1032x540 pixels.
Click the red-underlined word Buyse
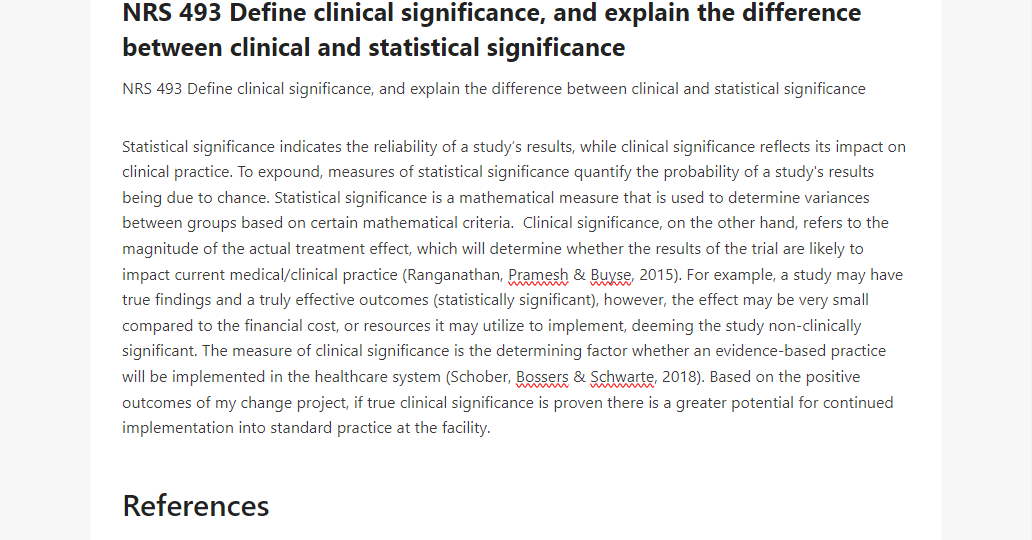[611, 275]
